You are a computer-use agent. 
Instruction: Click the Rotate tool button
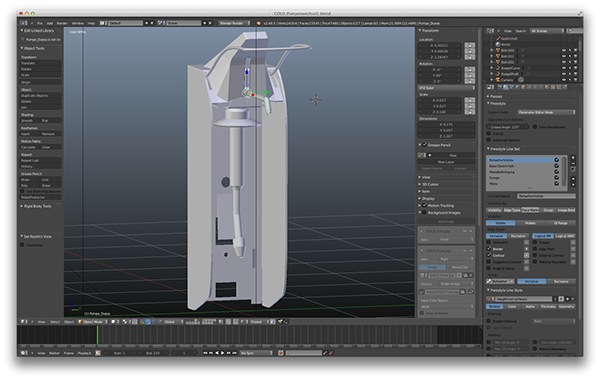(40, 69)
